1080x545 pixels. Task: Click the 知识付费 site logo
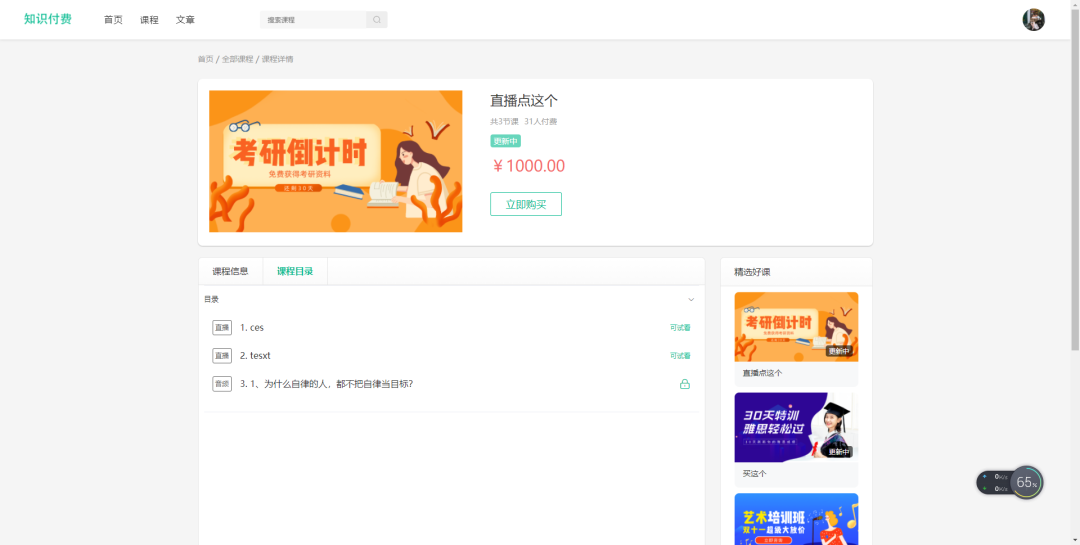tap(48, 19)
